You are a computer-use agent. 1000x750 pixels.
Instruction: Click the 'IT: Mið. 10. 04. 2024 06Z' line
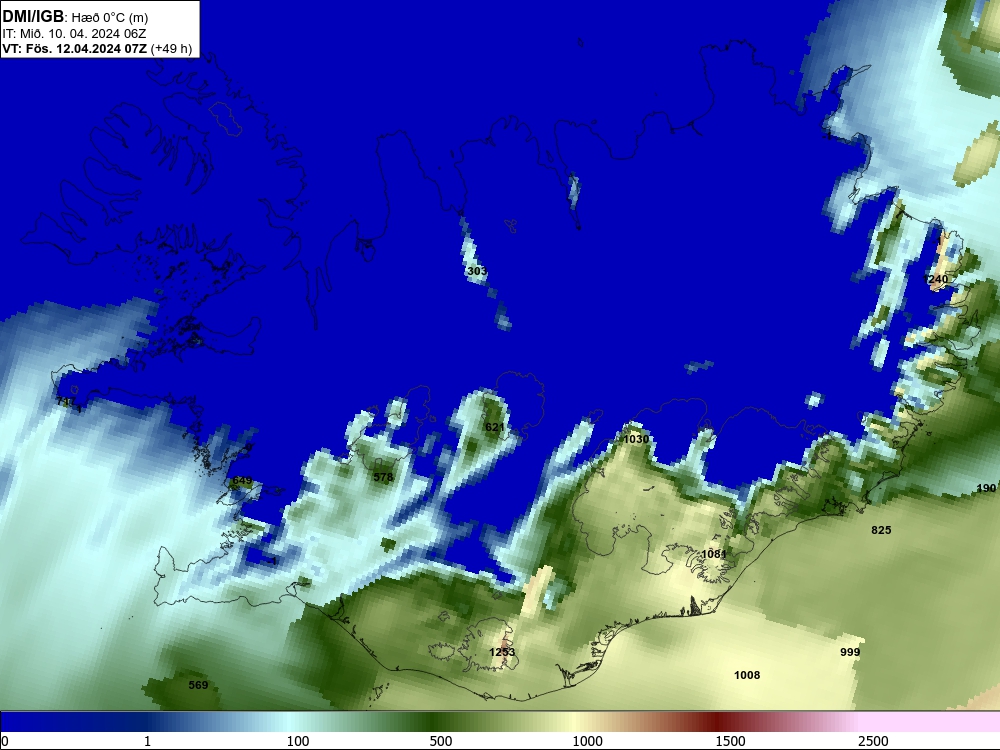(x=74, y=34)
